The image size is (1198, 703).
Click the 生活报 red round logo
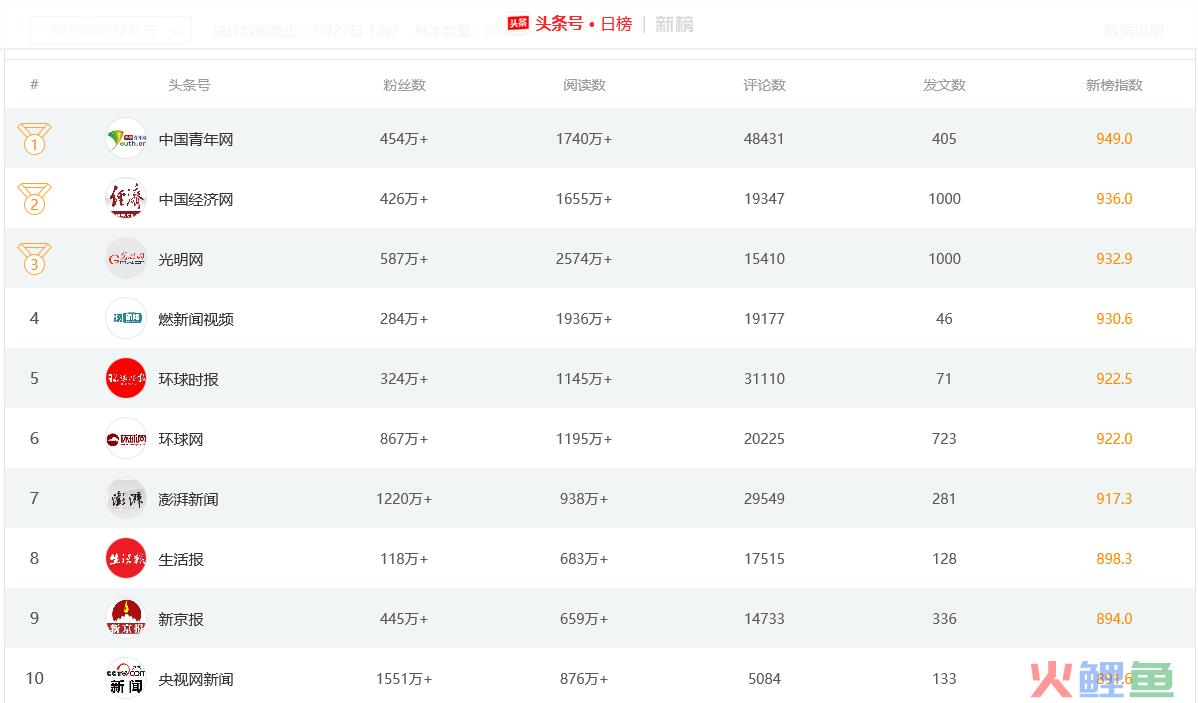pyautogui.click(x=125, y=559)
